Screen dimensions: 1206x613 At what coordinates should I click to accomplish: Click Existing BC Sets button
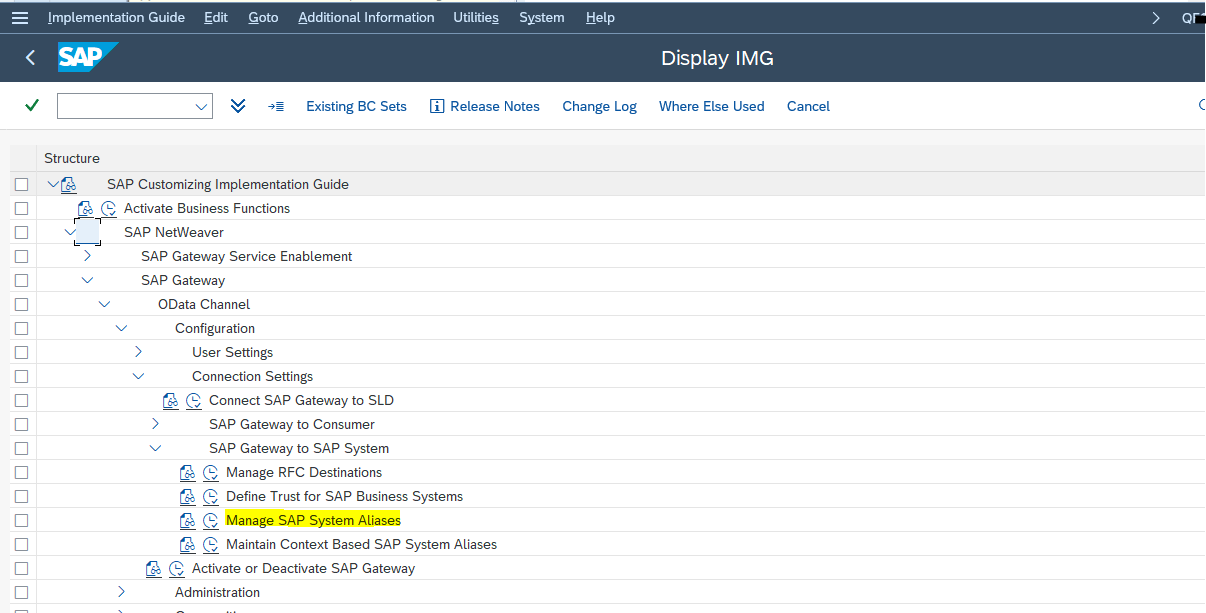point(356,106)
